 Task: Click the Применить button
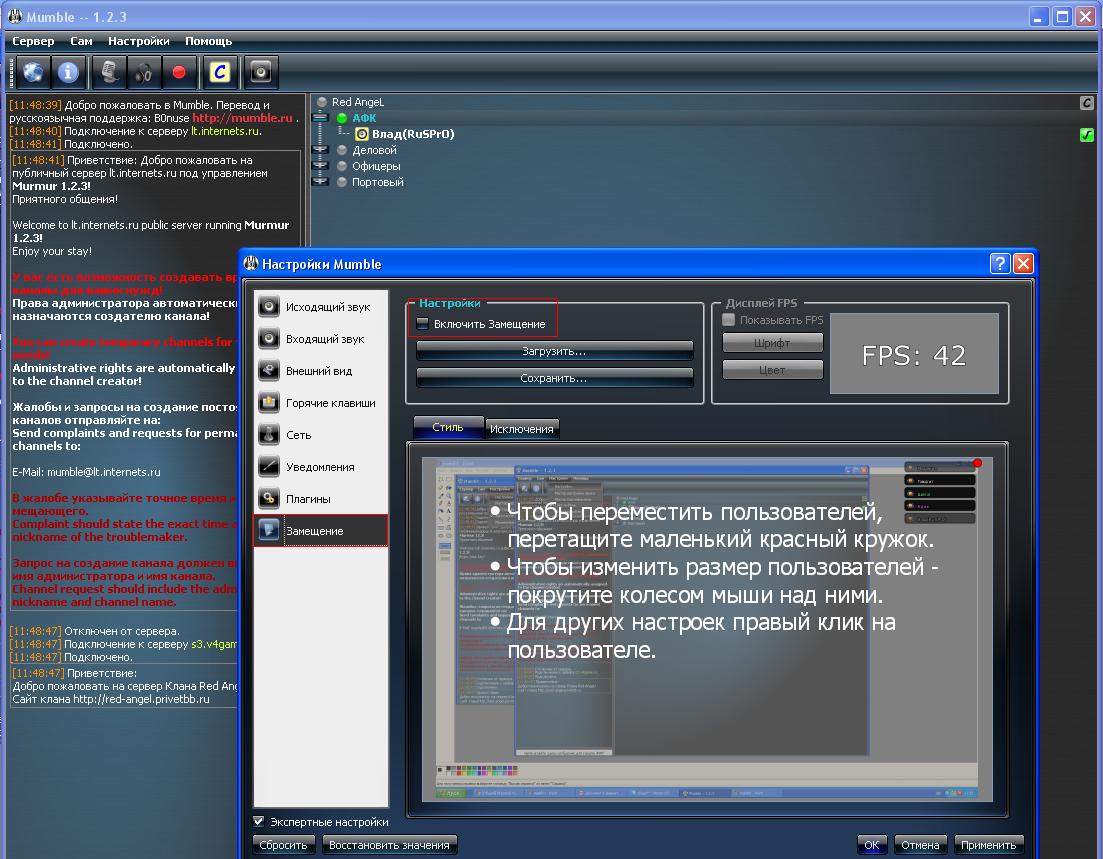988,844
